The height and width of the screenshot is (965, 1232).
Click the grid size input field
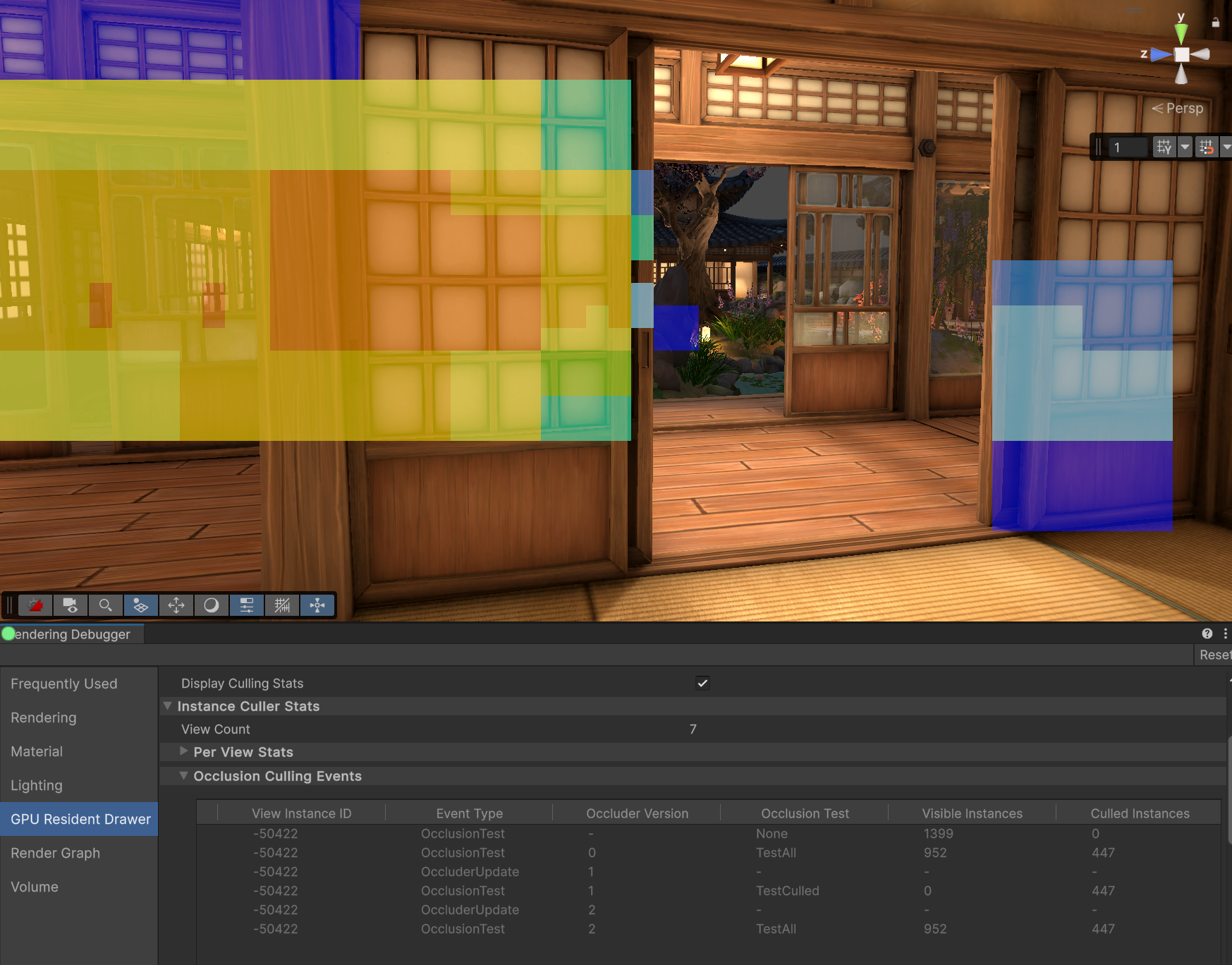pos(1127,147)
